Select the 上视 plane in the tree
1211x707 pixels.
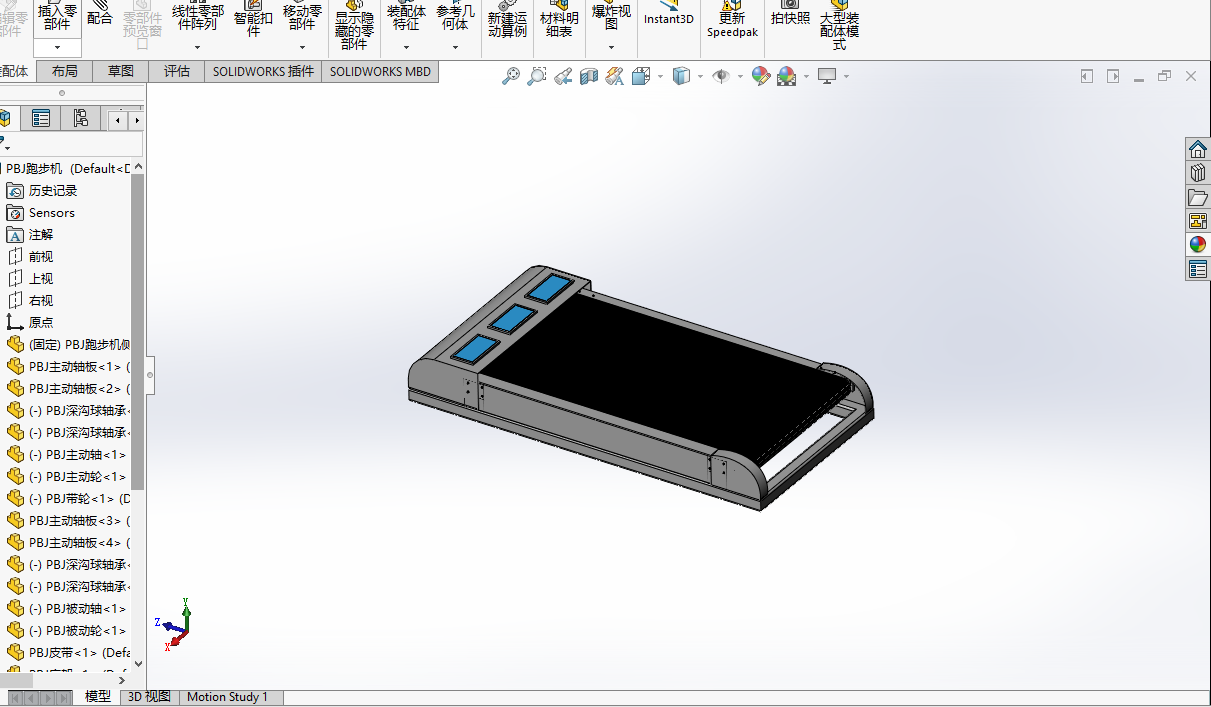click(41, 278)
